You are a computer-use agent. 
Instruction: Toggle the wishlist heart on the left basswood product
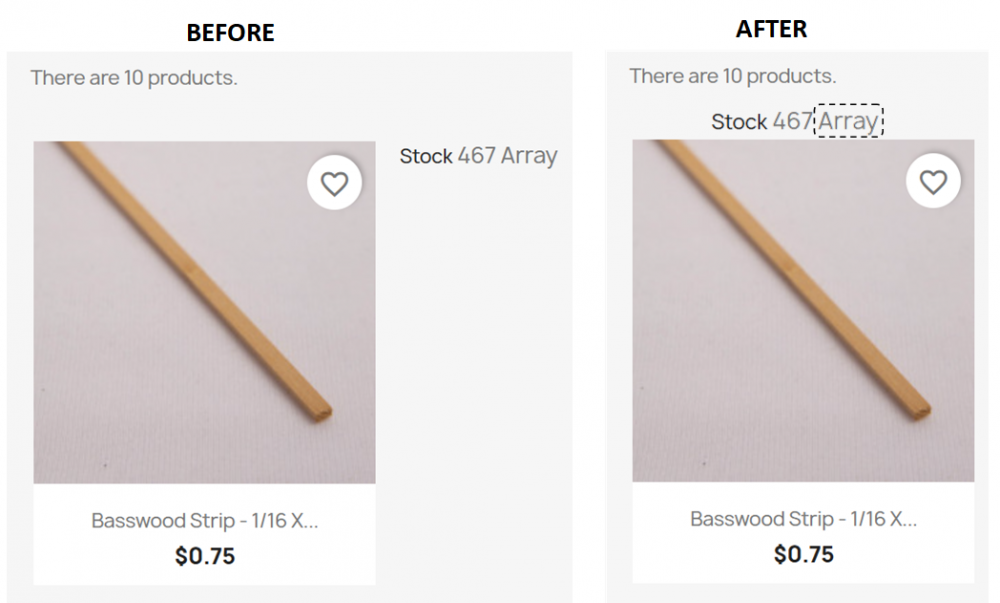pyautogui.click(x=335, y=181)
